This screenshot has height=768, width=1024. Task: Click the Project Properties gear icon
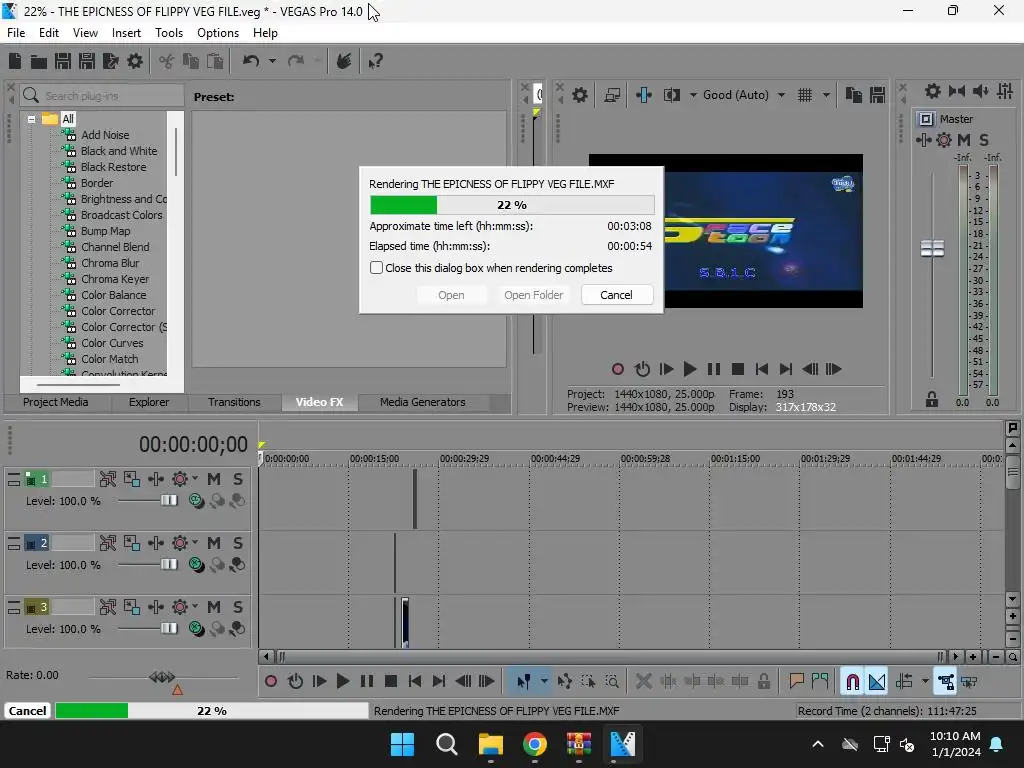tap(135, 61)
